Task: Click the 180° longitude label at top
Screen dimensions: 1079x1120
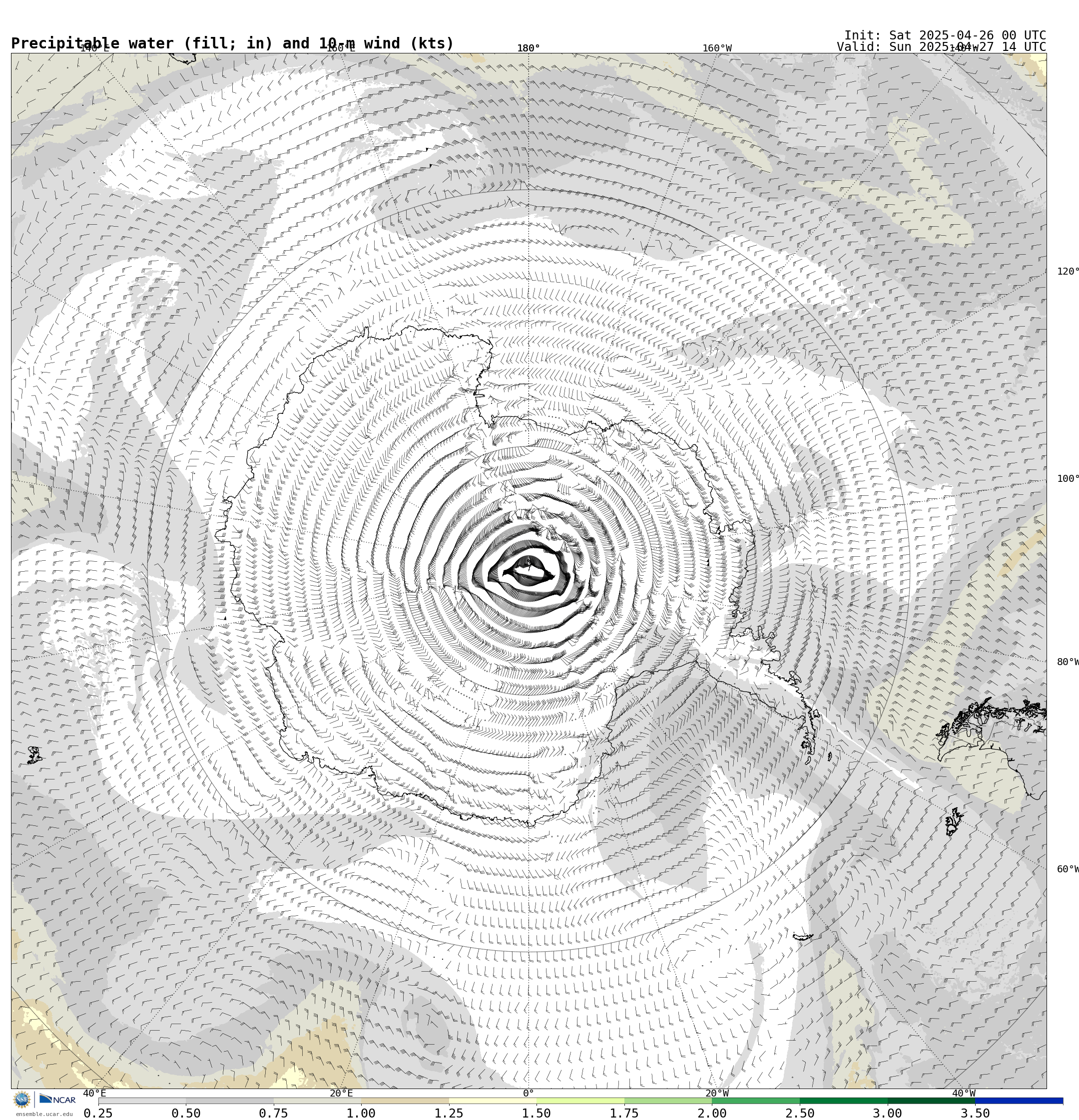Action: 529,48
